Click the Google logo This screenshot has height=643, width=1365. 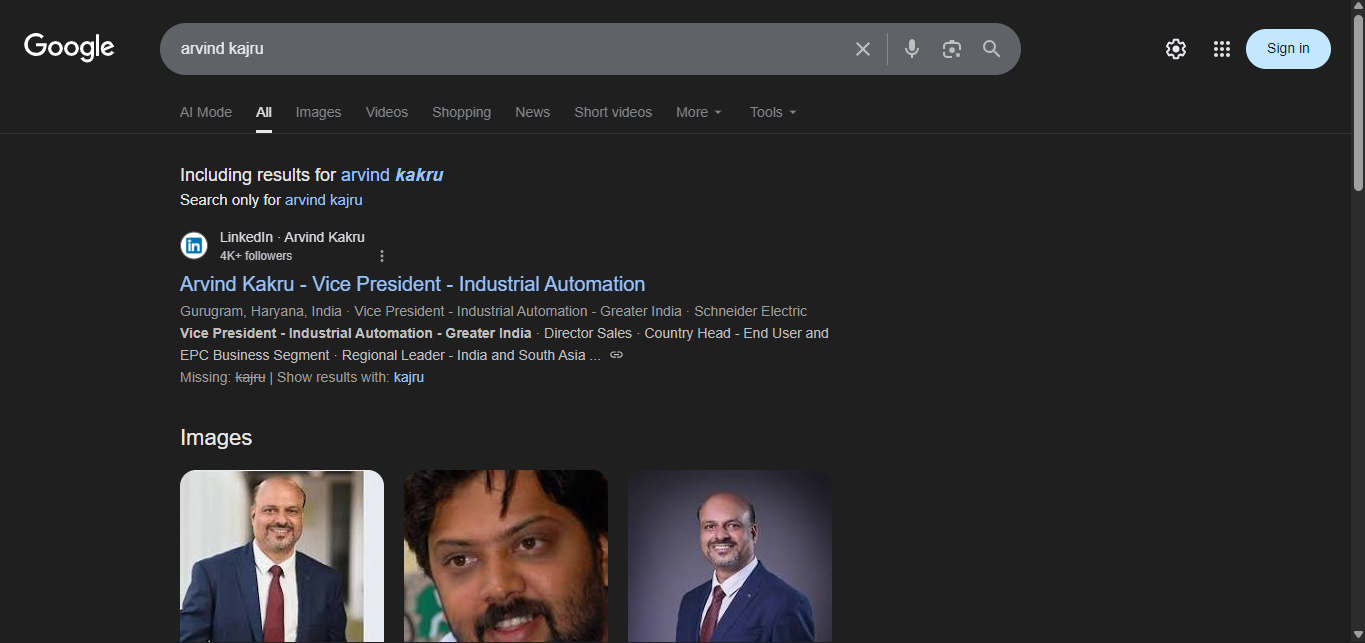click(69, 47)
